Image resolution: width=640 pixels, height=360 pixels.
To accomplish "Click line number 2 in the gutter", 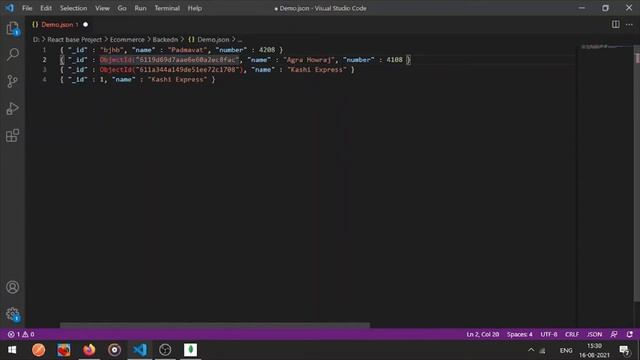I will [44, 60].
